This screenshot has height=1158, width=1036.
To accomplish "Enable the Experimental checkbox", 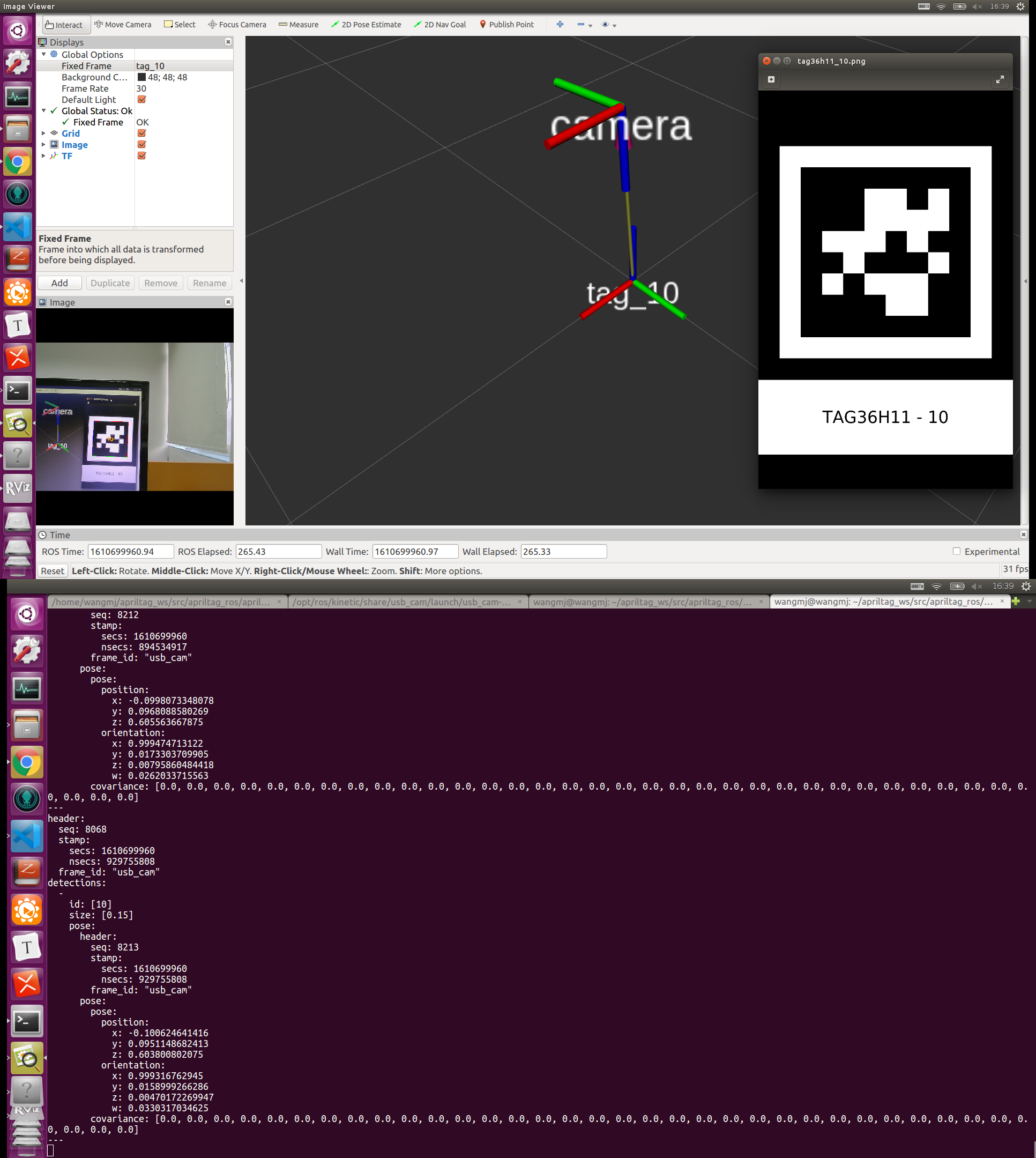I will click(956, 551).
